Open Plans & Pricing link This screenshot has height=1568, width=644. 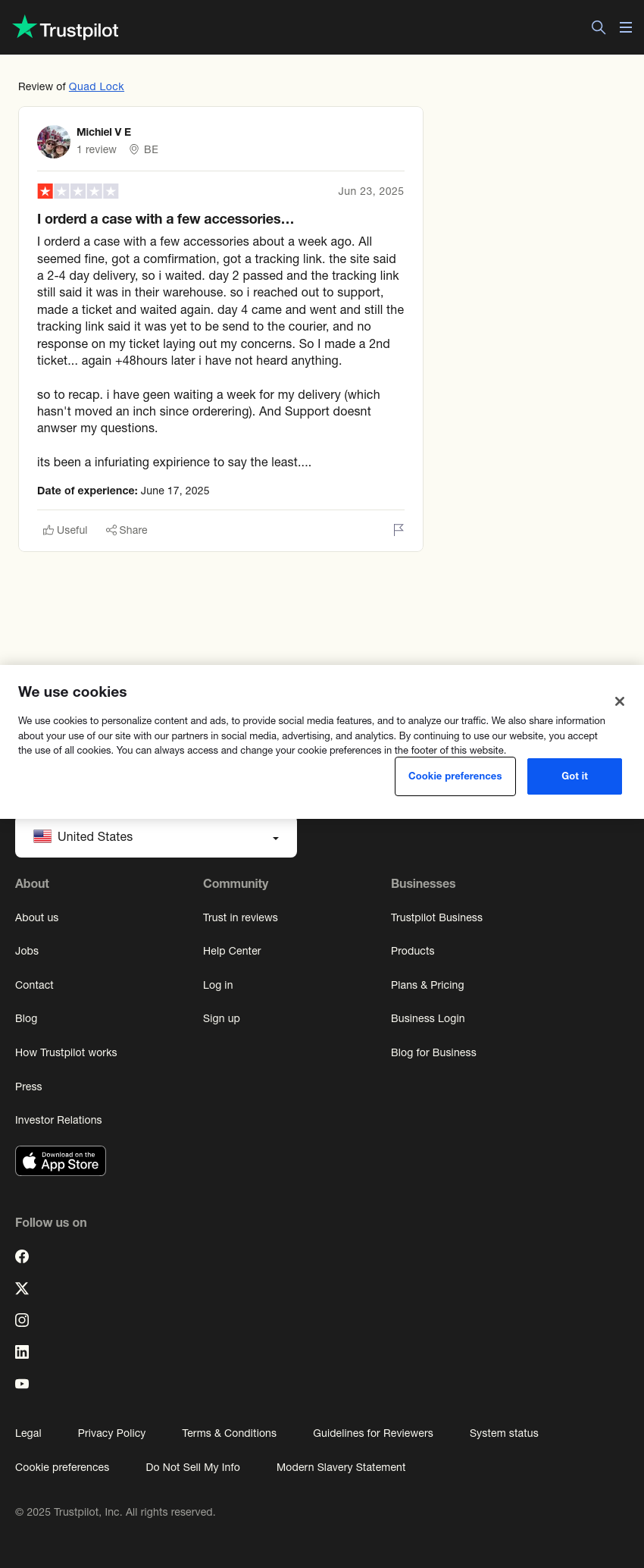click(427, 985)
